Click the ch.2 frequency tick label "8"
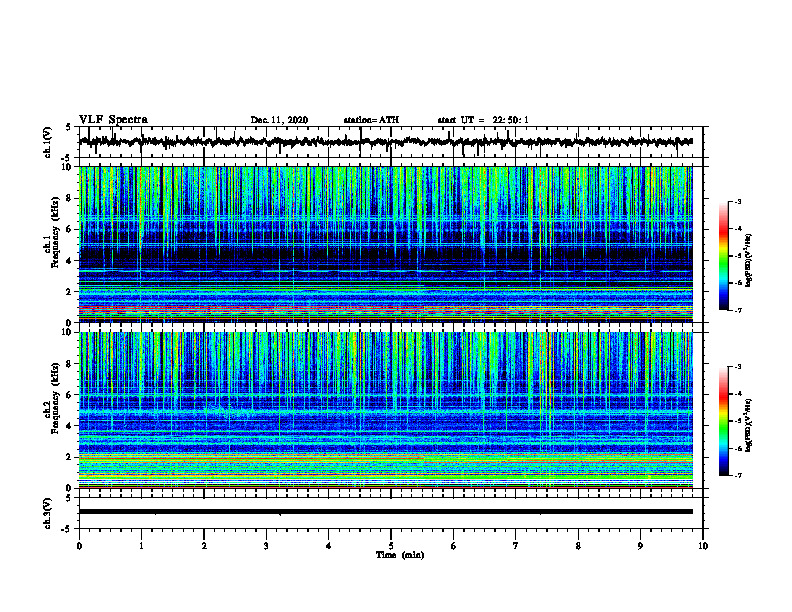Screen dimensions: 792x612 pyautogui.click(x=70, y=364)
